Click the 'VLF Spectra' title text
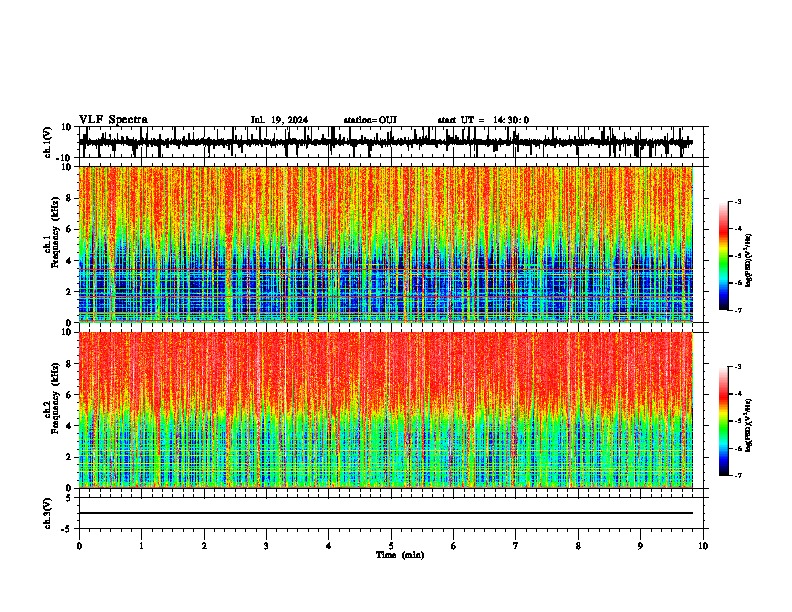Screen dimensions: 792x612 (113, 120)
